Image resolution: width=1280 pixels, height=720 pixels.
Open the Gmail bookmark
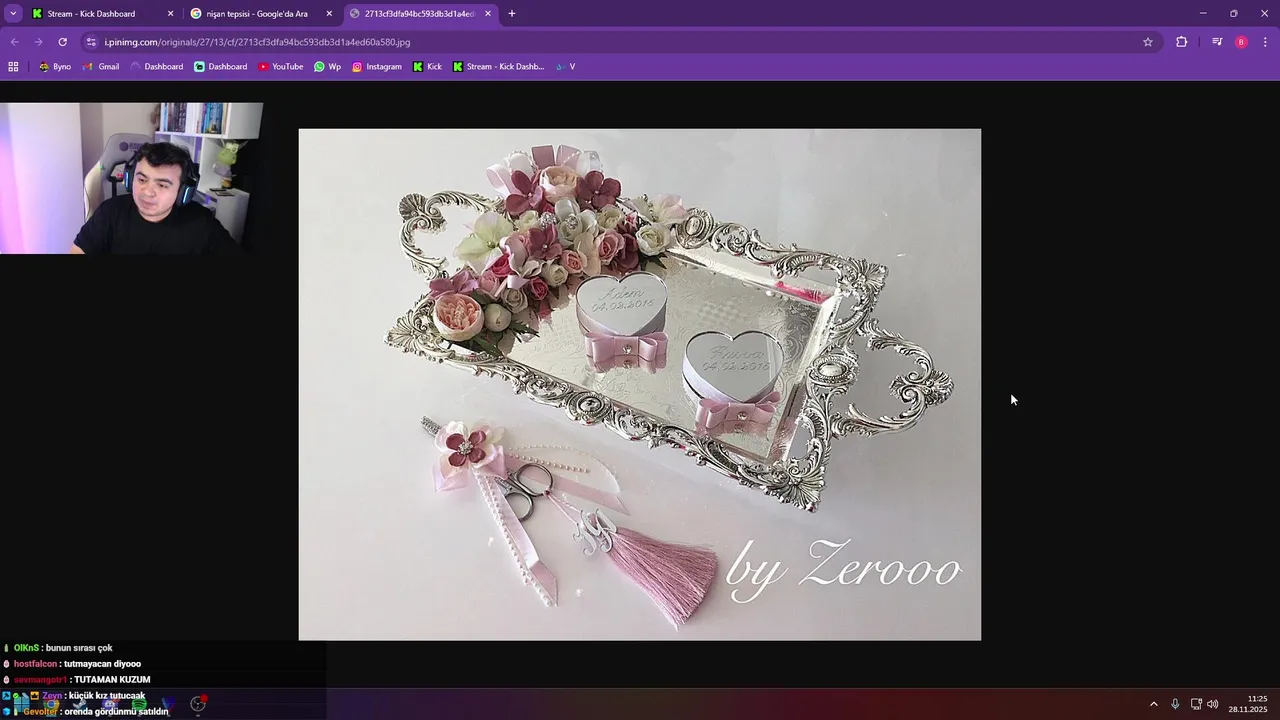coord(101,67)
